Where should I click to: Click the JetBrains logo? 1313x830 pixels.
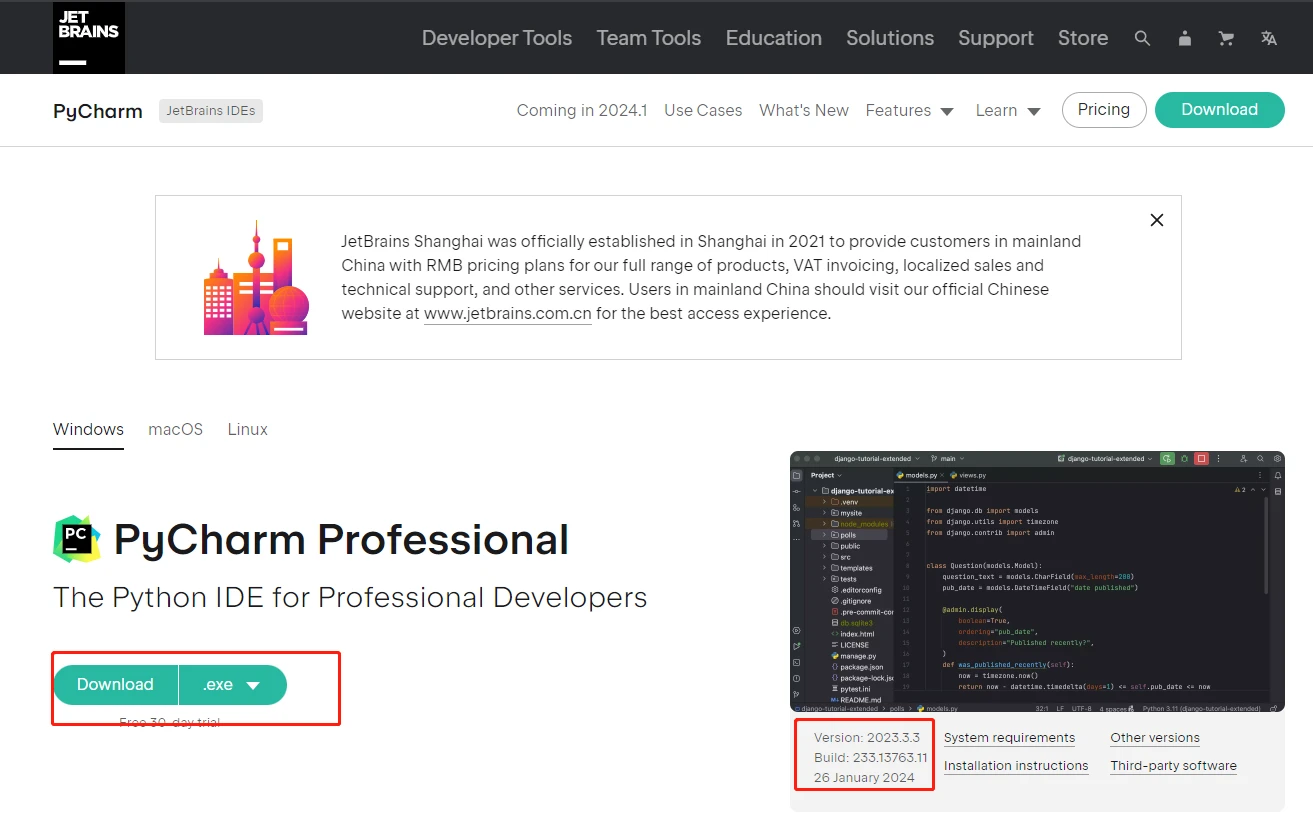[x=89, y=37]
